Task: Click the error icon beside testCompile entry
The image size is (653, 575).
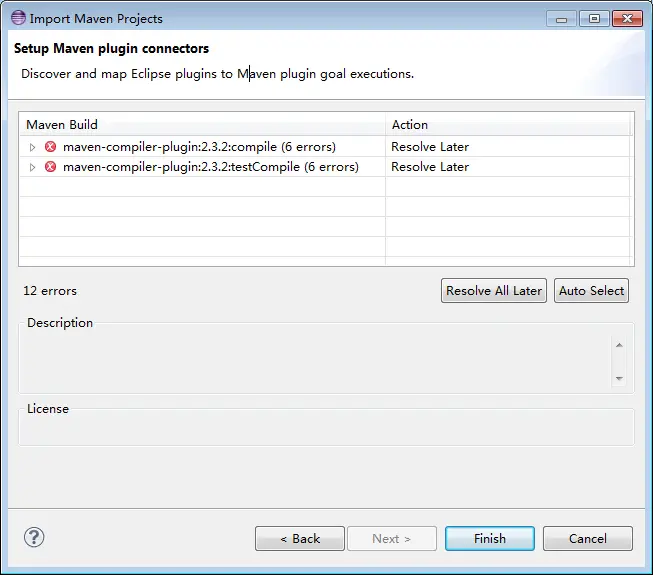Action: (50, 167)
